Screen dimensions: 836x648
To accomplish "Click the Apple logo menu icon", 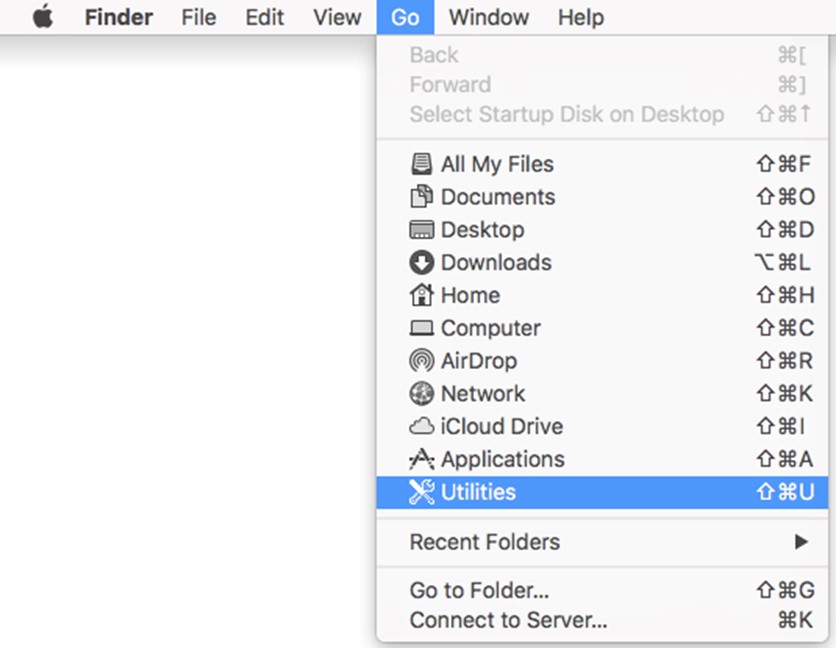I will coord(43,17).
